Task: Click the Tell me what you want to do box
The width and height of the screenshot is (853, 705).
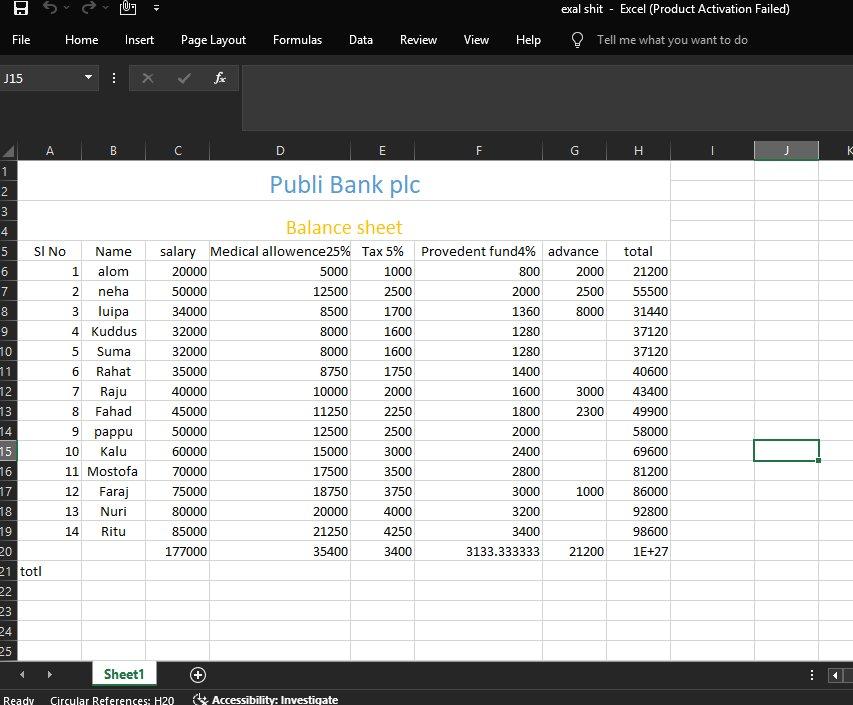Action: 672,40
